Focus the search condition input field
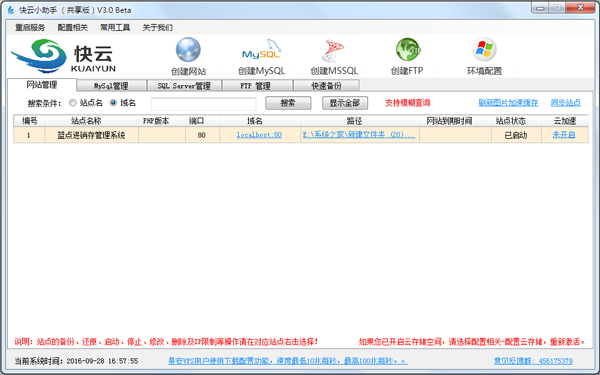The width and height of the screenshot is (600, 375). coord(203,103)
